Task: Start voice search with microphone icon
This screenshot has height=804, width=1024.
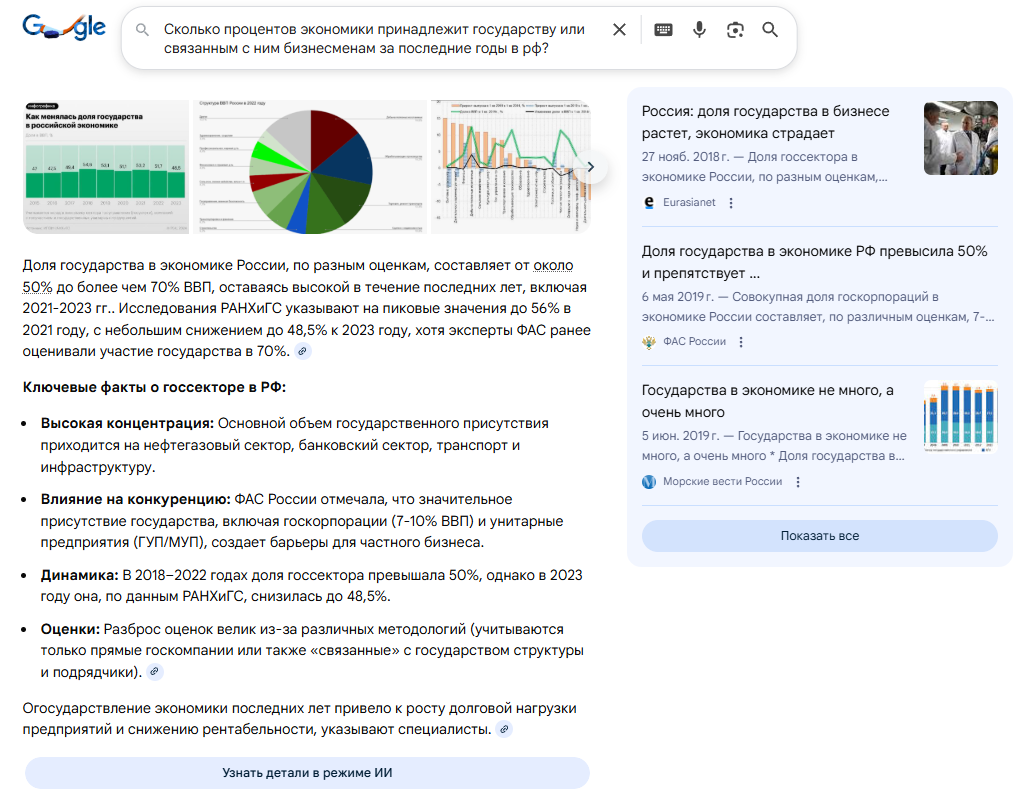Action: pos(699,30)
